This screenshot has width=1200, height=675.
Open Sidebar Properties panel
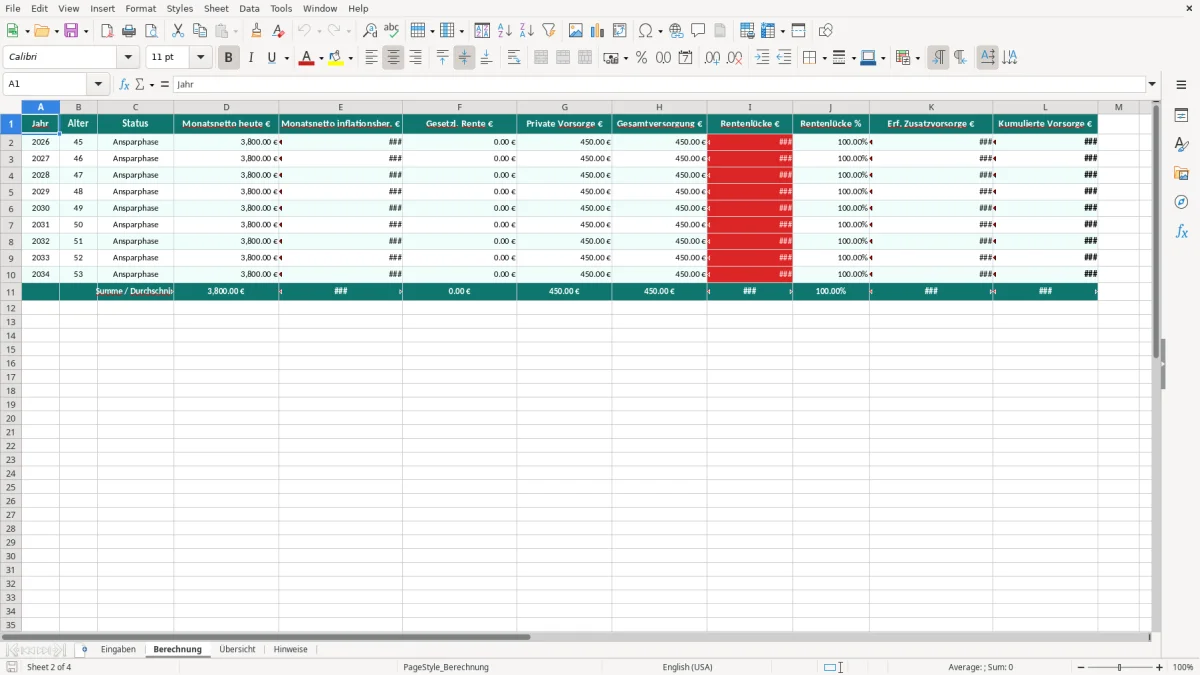tap(1181, 115)
